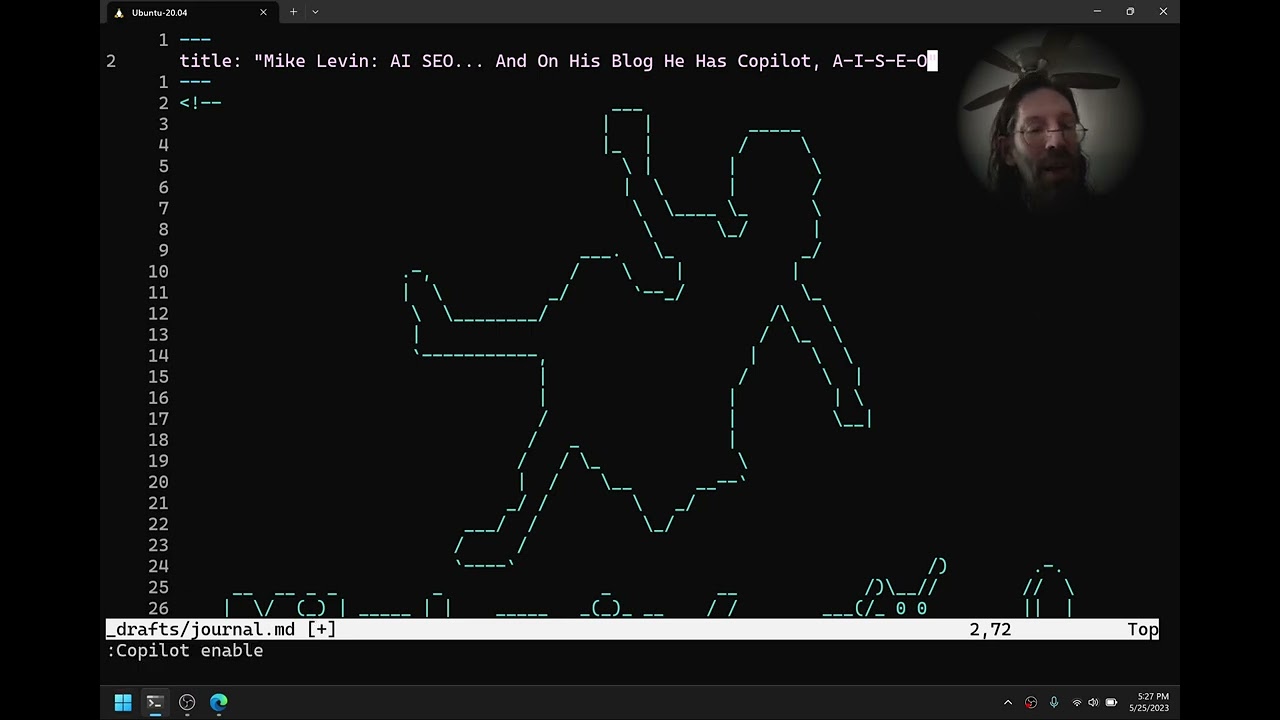The image size is (1280, 720).
Task: Open the Windows Start menu
Action: [123, 703]
